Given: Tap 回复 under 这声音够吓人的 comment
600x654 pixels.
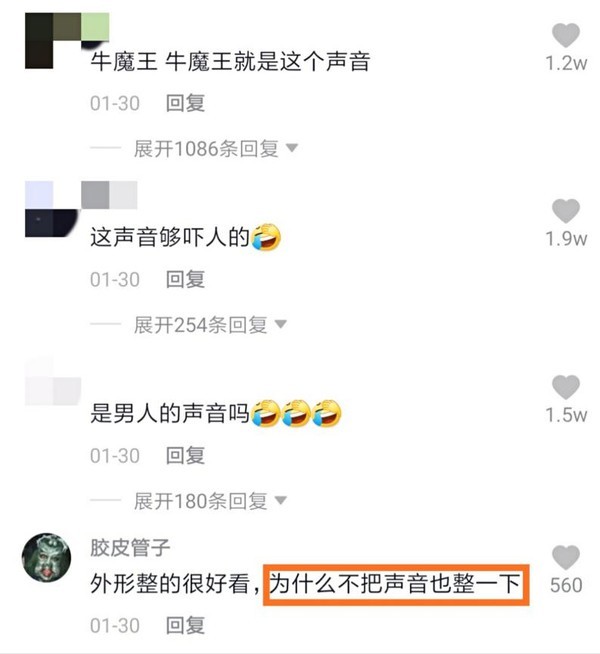Looking at the screenshot, I should click(185, 279).
